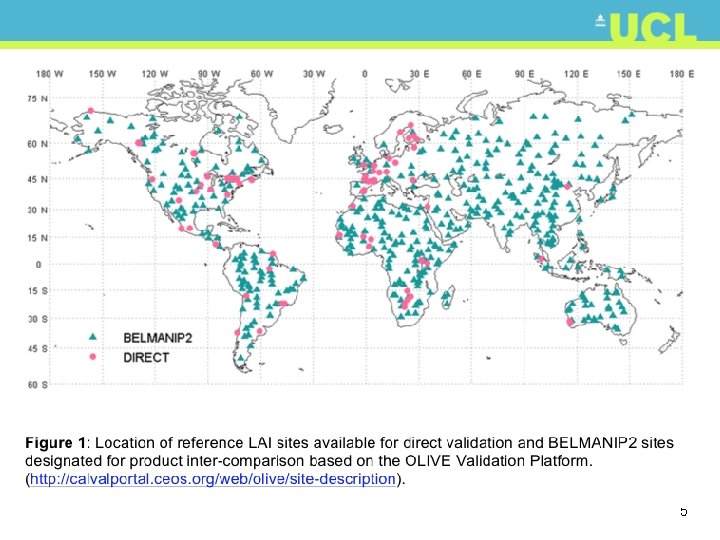Click the 30 S latitude label
720x540 pixels.
pyautogui.click(x=38, y=319)
